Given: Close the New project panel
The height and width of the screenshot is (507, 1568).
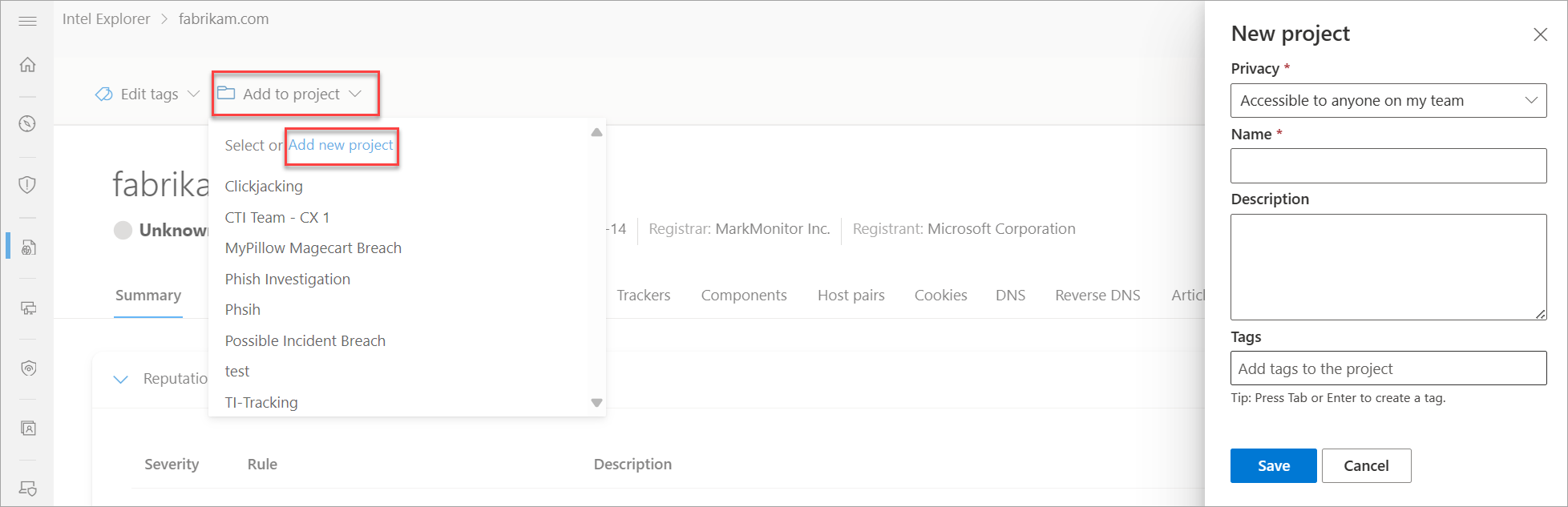Looking at the screenshot, I should (x=1540, y=34).
